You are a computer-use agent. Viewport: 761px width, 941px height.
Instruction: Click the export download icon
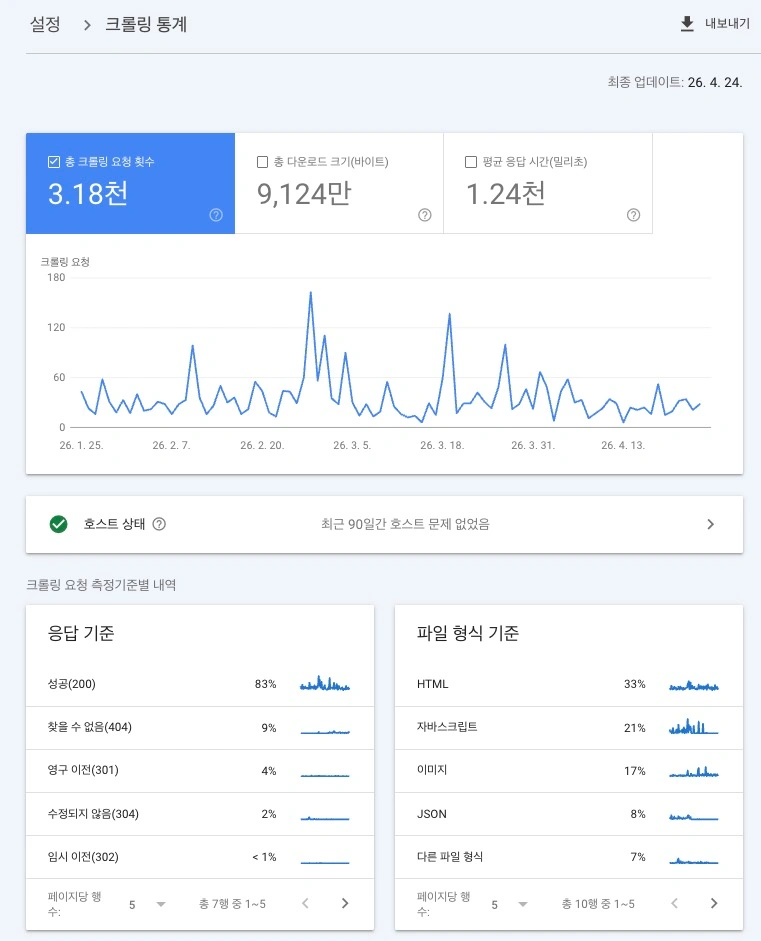pos(687,24)
